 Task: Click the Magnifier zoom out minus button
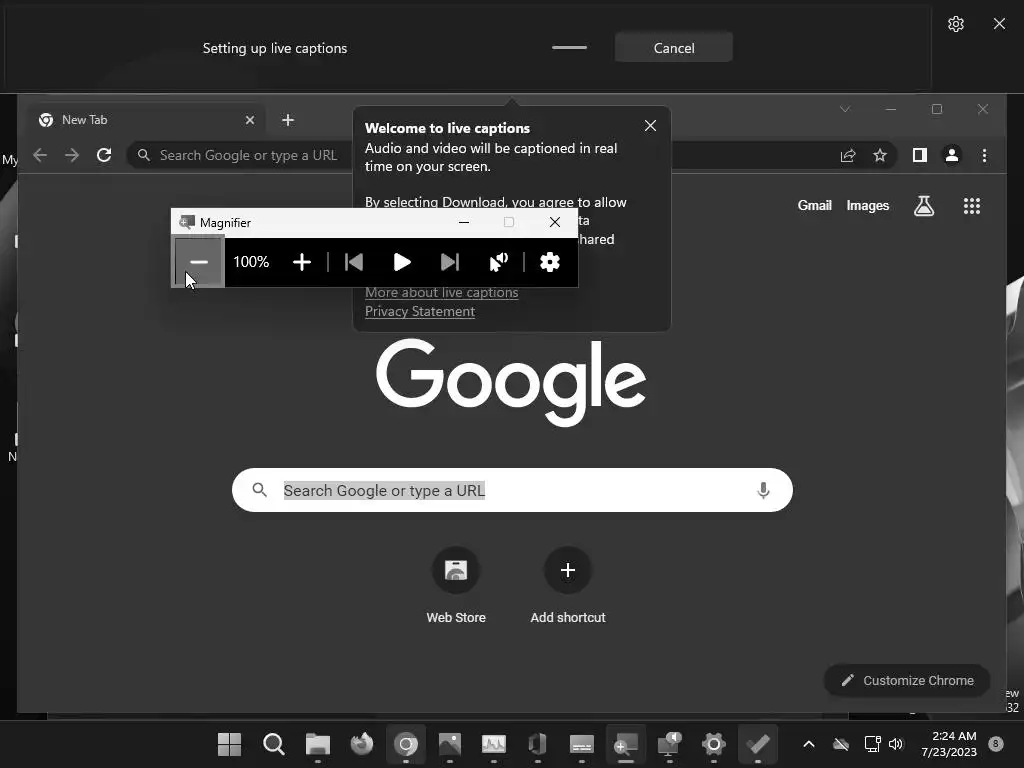coord(199,263)
